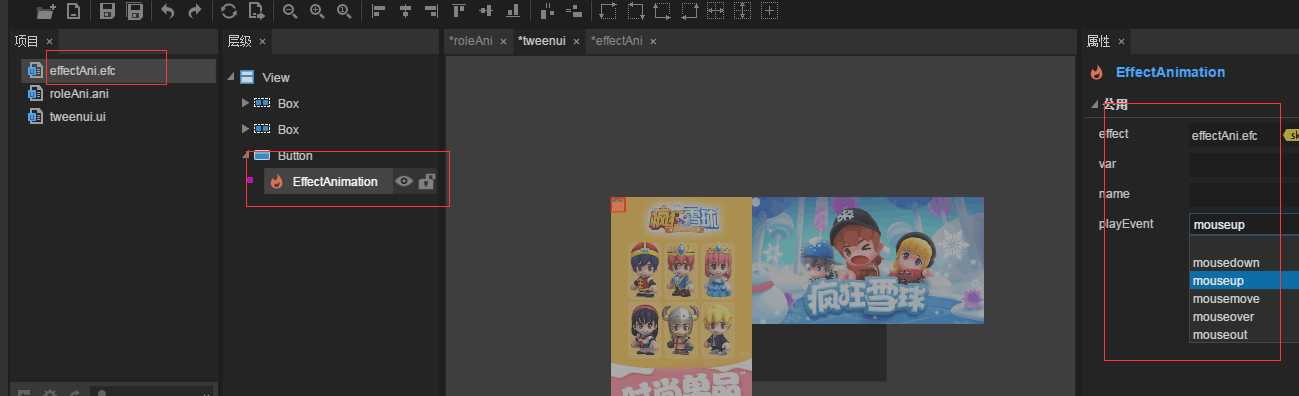The height and width of the screenshot is (396, 1299).
Task: Close the 项目 panel
Action: point(49,41)
